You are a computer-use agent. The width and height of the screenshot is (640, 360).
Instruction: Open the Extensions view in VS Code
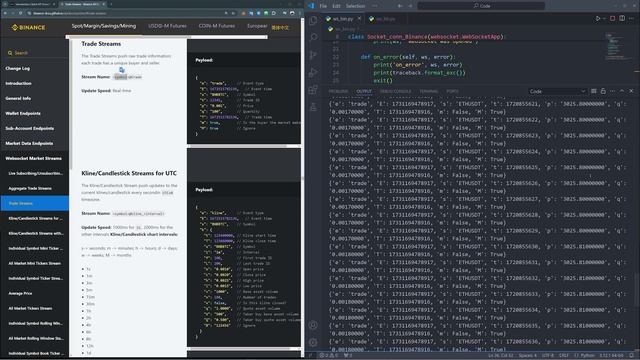pos(313,89)
